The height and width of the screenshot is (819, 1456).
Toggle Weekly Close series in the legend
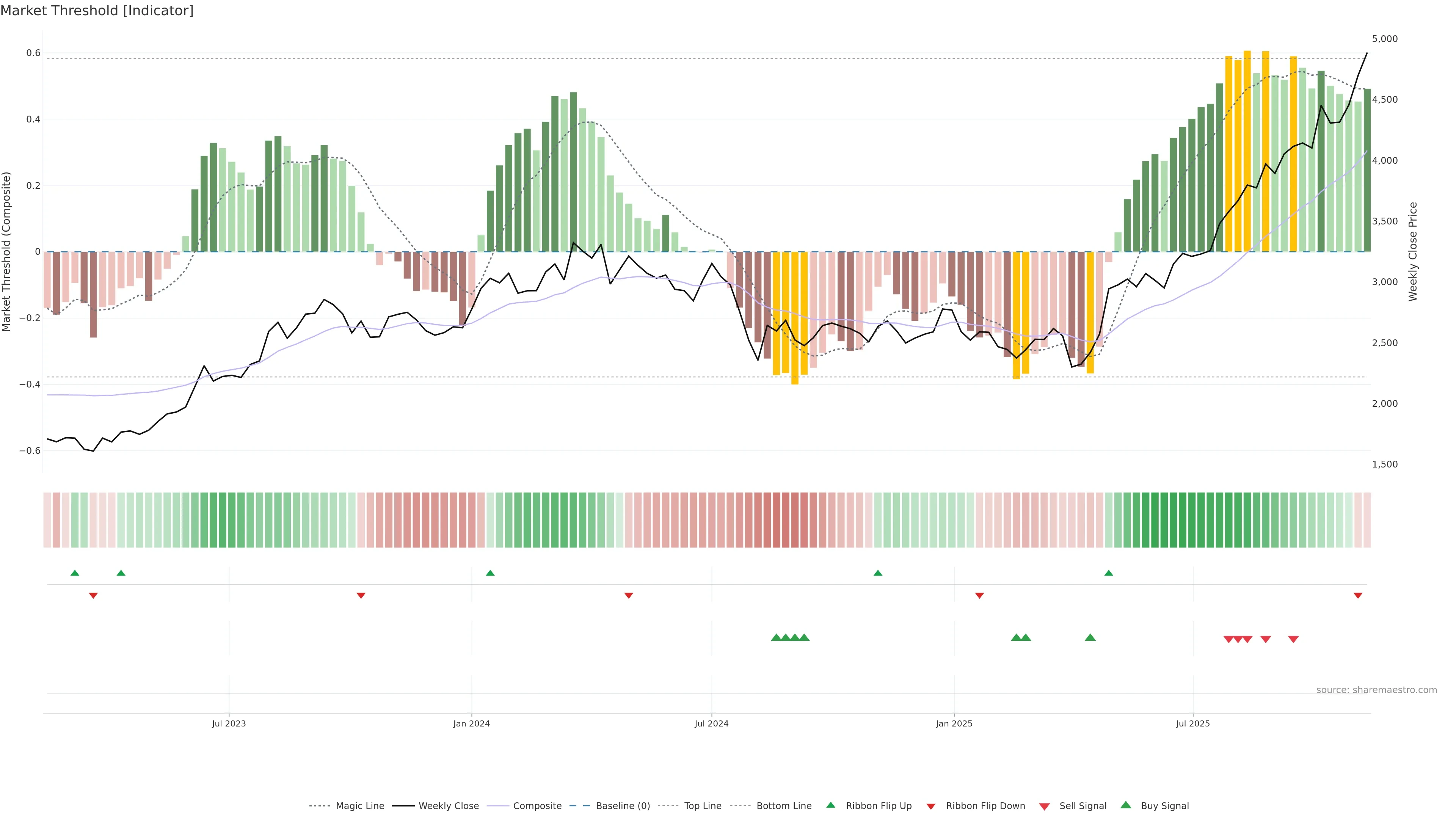coord(448,806)
